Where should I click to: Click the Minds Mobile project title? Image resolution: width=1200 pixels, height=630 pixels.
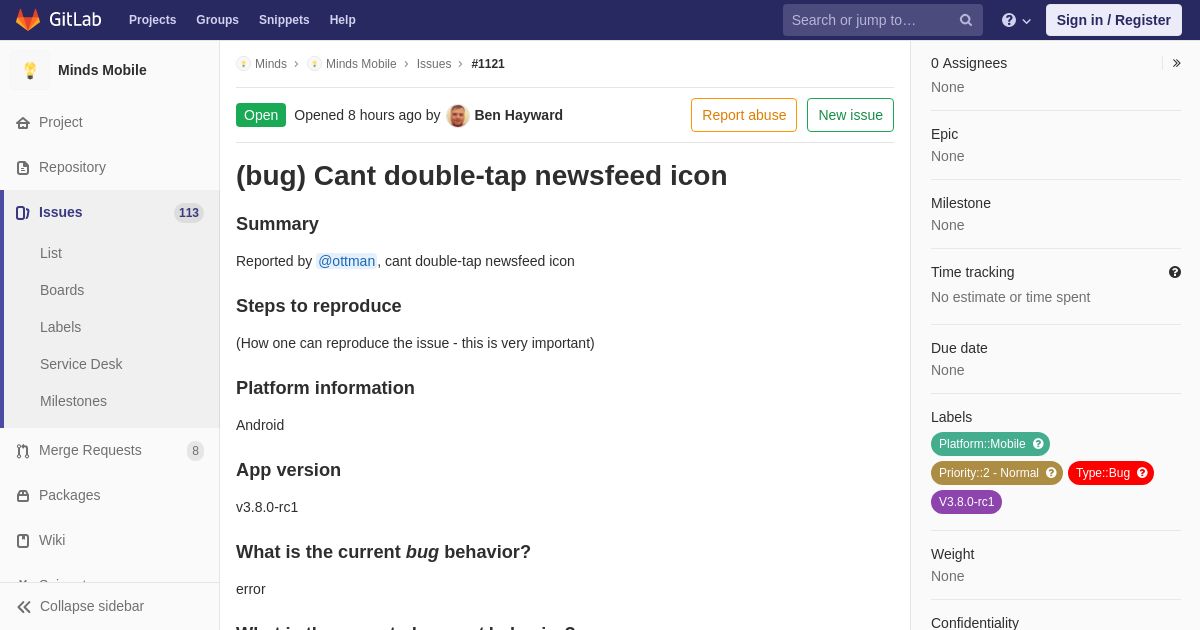pos(102,70)
